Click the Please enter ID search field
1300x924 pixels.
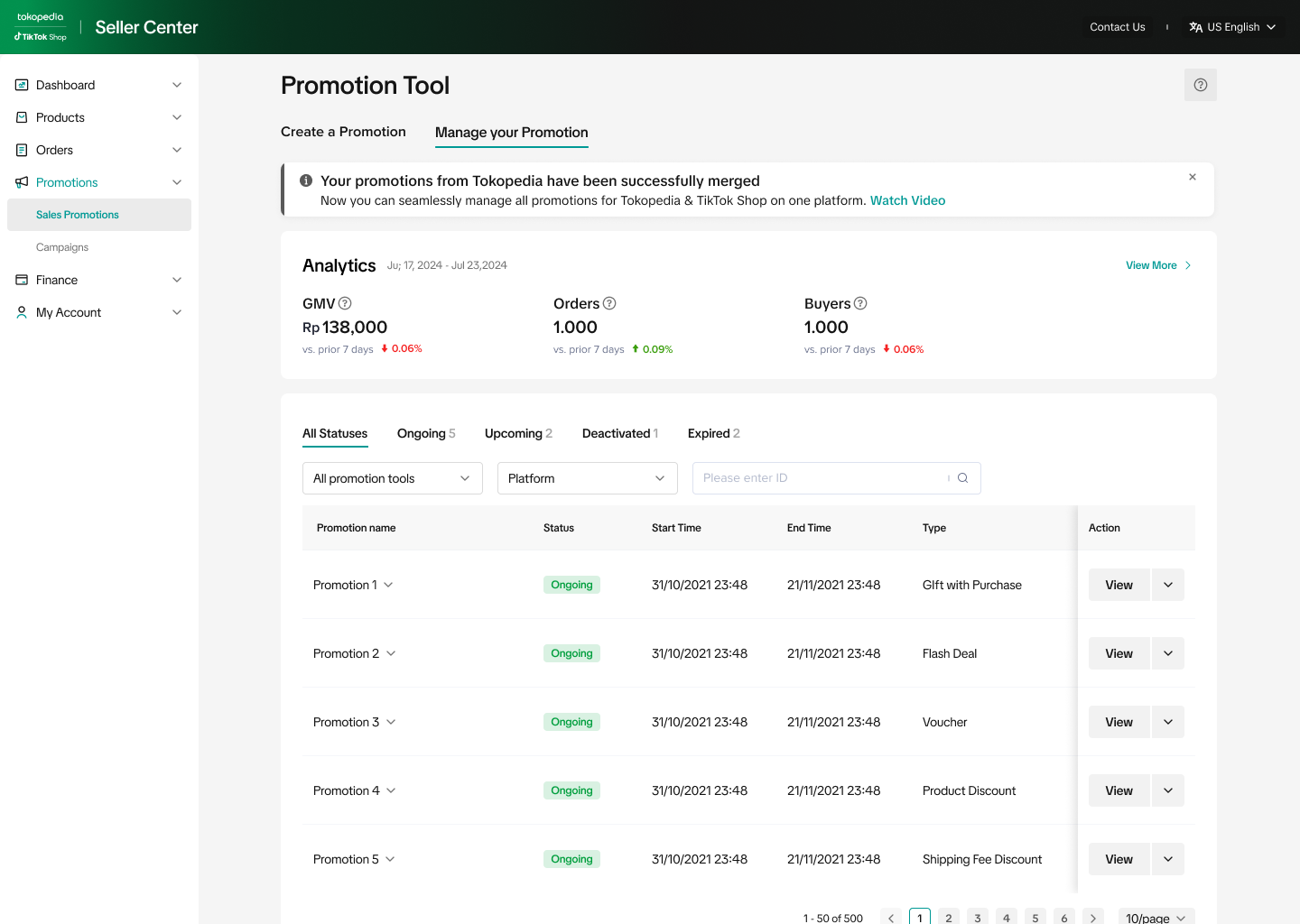click(817, 478)
